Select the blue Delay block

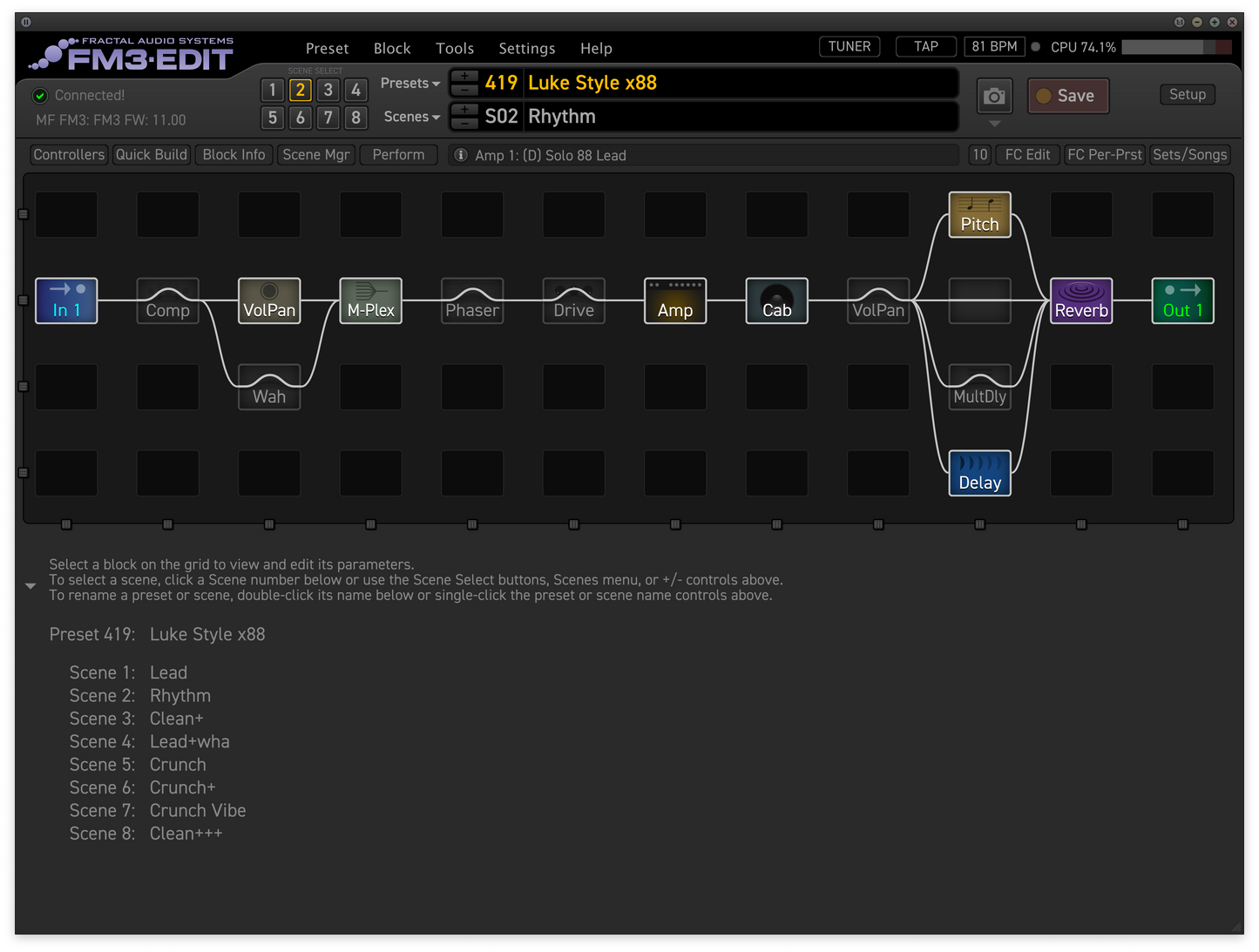(x=979, y=473)
